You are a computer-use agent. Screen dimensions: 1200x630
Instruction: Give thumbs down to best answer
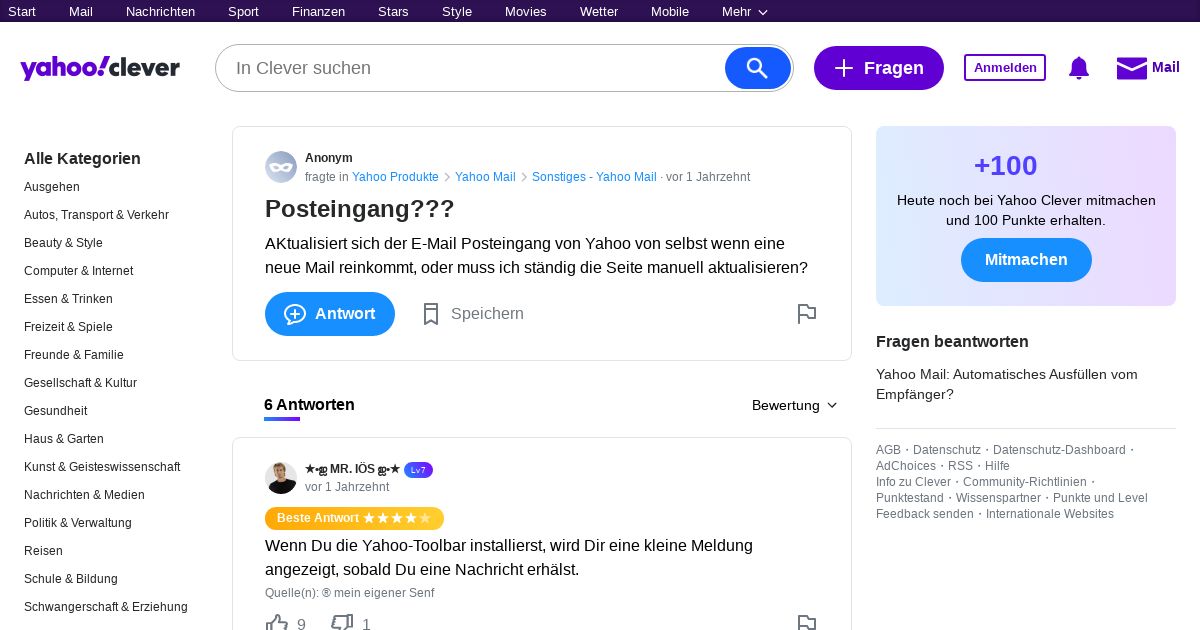tap(342, 624)
